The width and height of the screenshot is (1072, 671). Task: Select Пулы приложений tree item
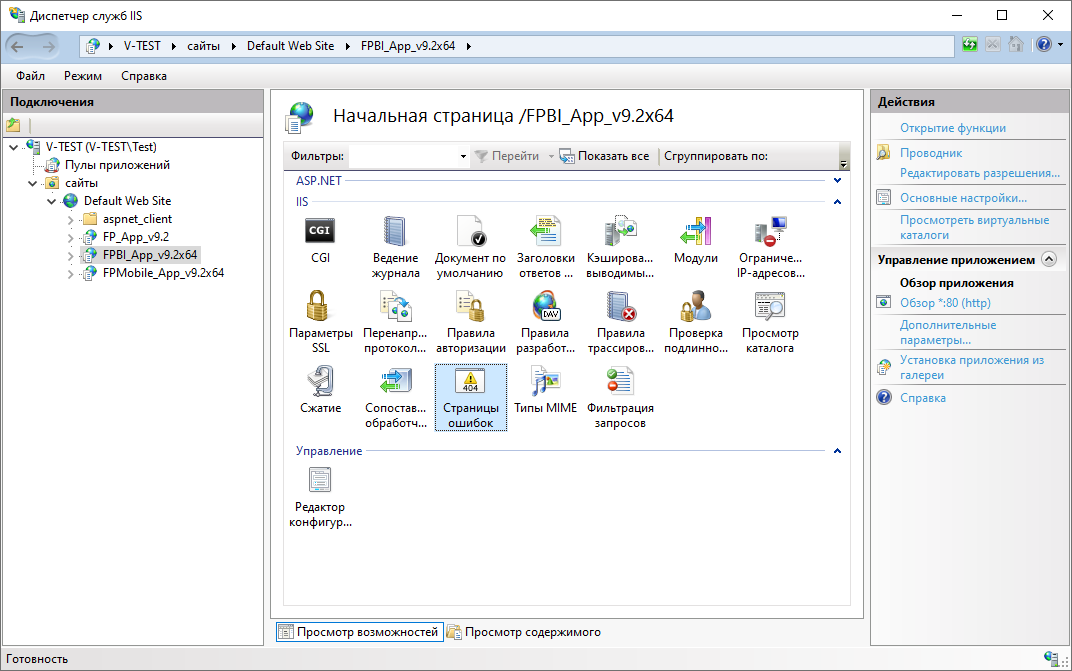click(x=117, y=165)
